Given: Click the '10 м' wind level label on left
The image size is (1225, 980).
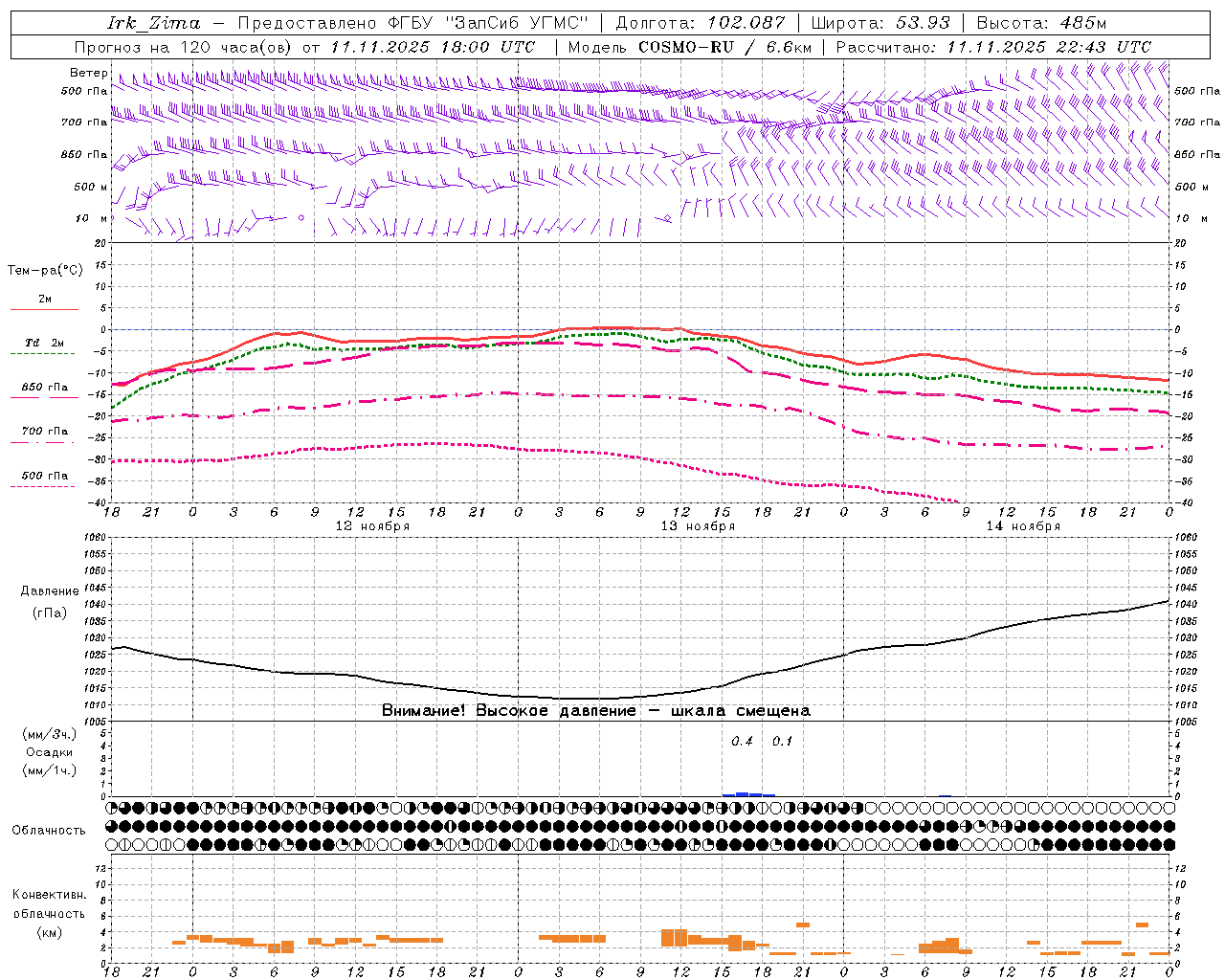Looking at the screenshot, I should (92, 218).
